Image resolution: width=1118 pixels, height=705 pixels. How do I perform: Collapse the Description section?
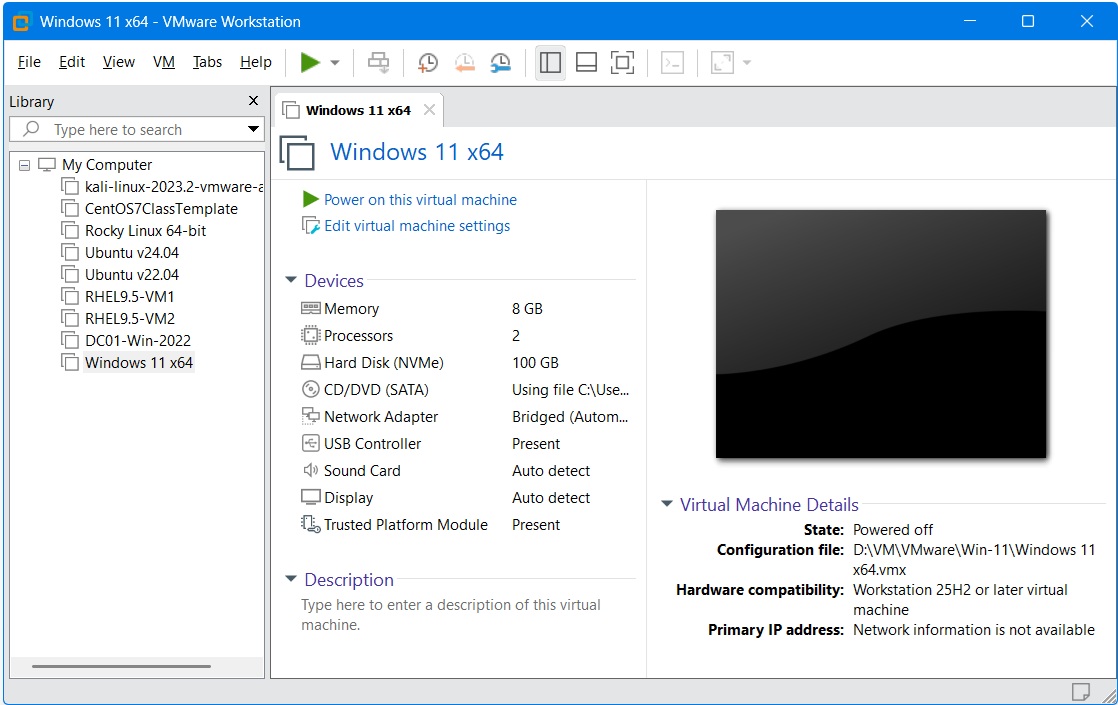[291, 579]
